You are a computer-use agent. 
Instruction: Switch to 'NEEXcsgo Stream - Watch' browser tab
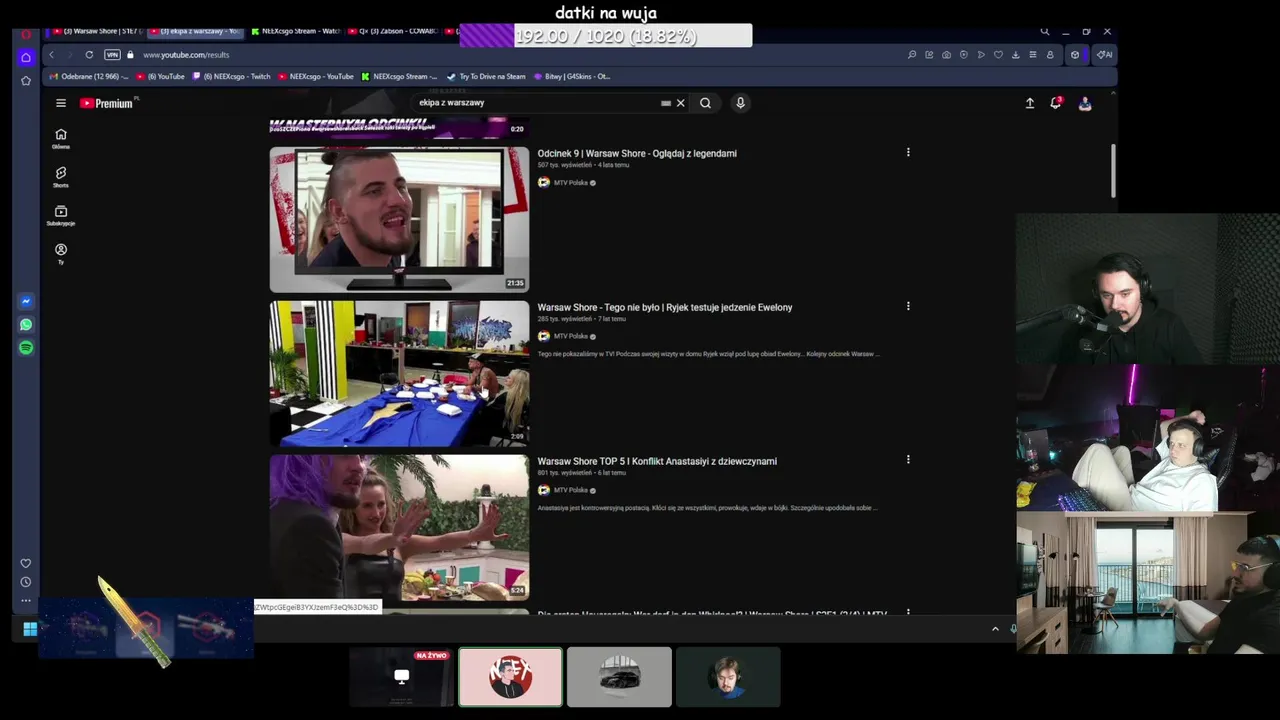[295, 31]
